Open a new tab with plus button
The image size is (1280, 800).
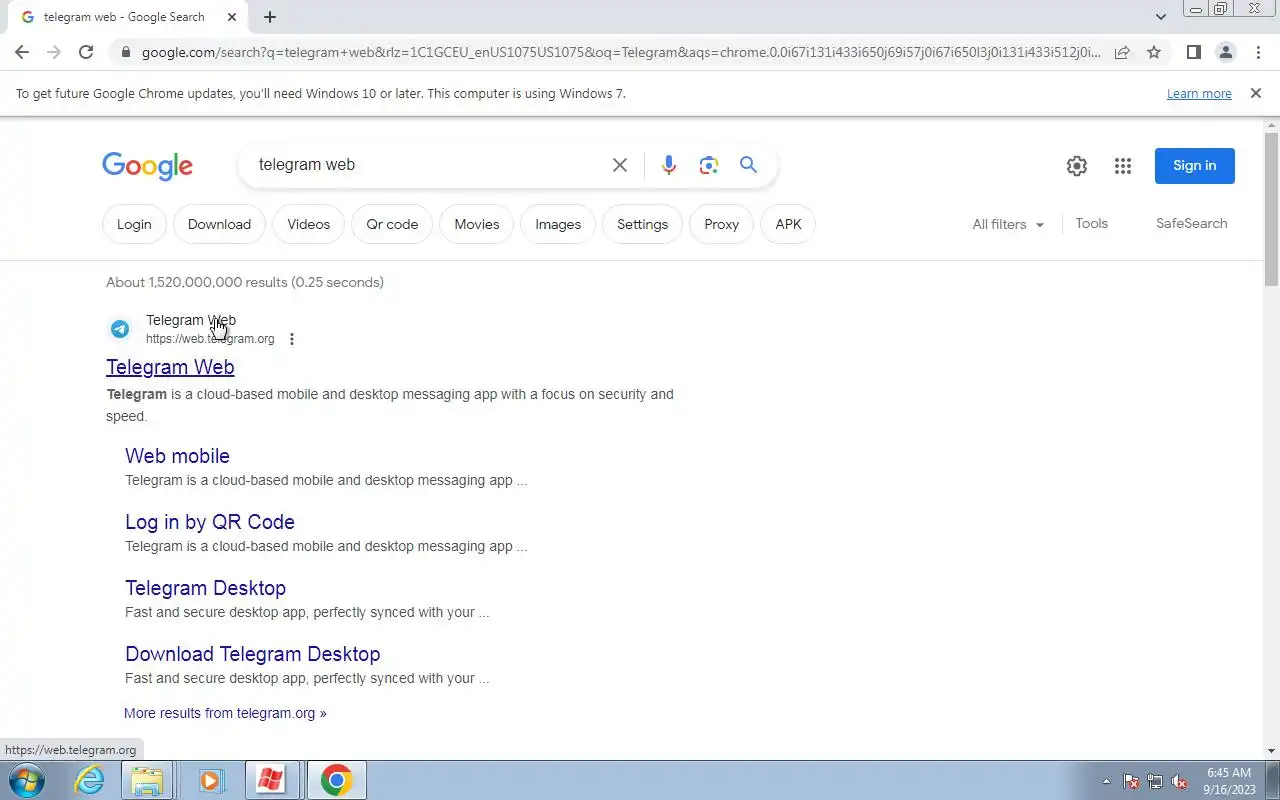pos(270,17)
